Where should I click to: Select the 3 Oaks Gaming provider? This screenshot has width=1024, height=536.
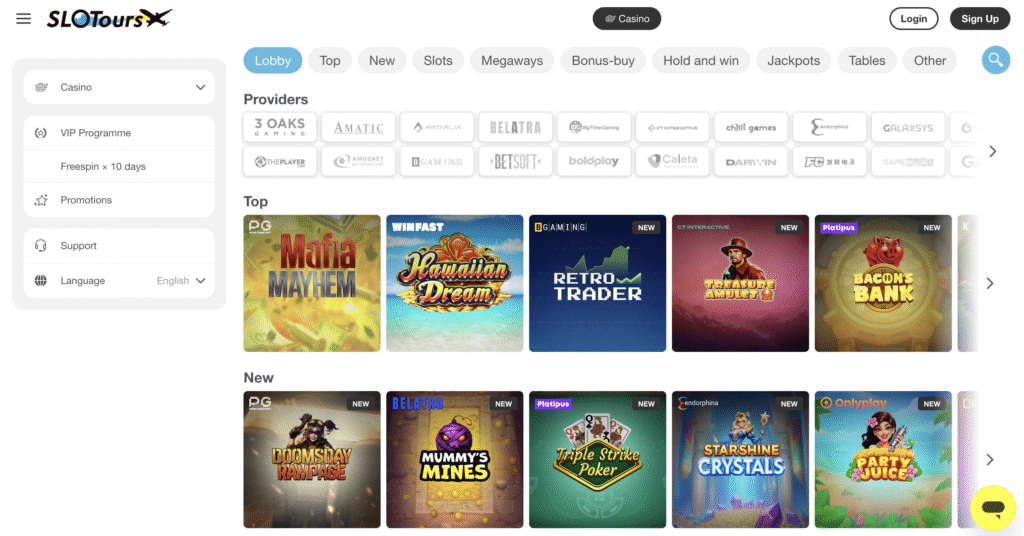pos(280,127)
